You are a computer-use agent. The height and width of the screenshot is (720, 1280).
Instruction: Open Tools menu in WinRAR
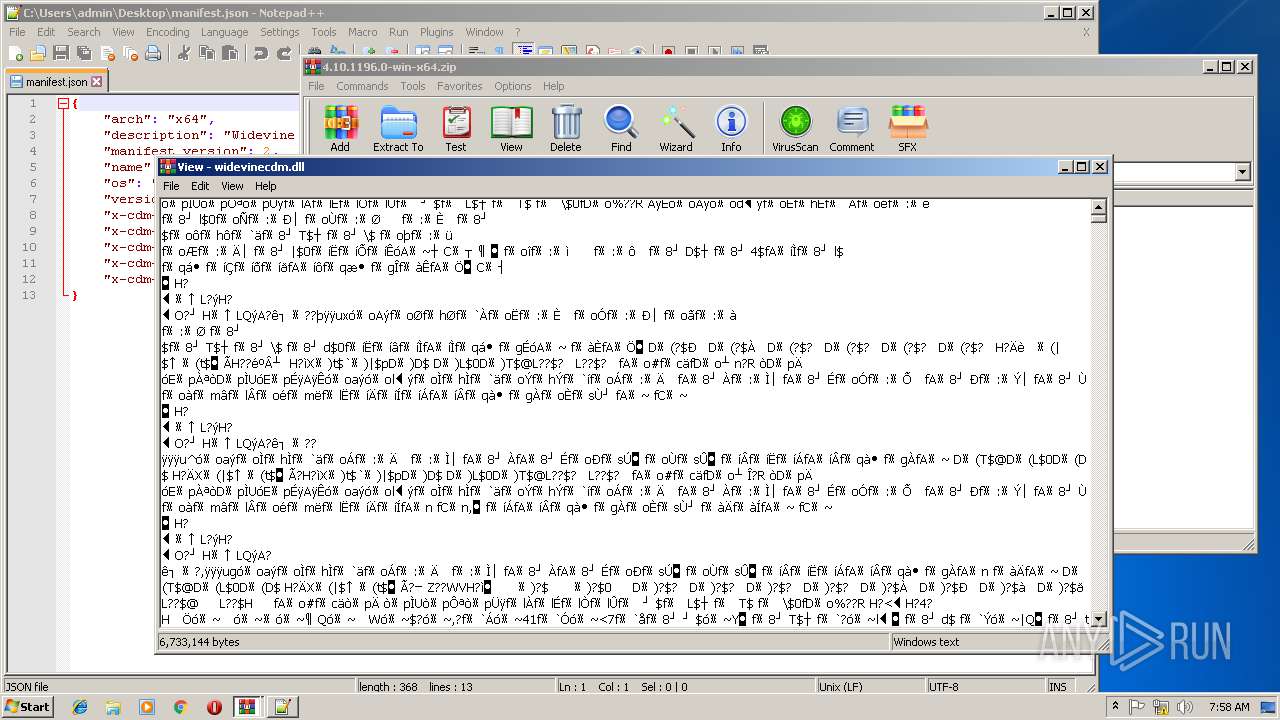point(413,86)
